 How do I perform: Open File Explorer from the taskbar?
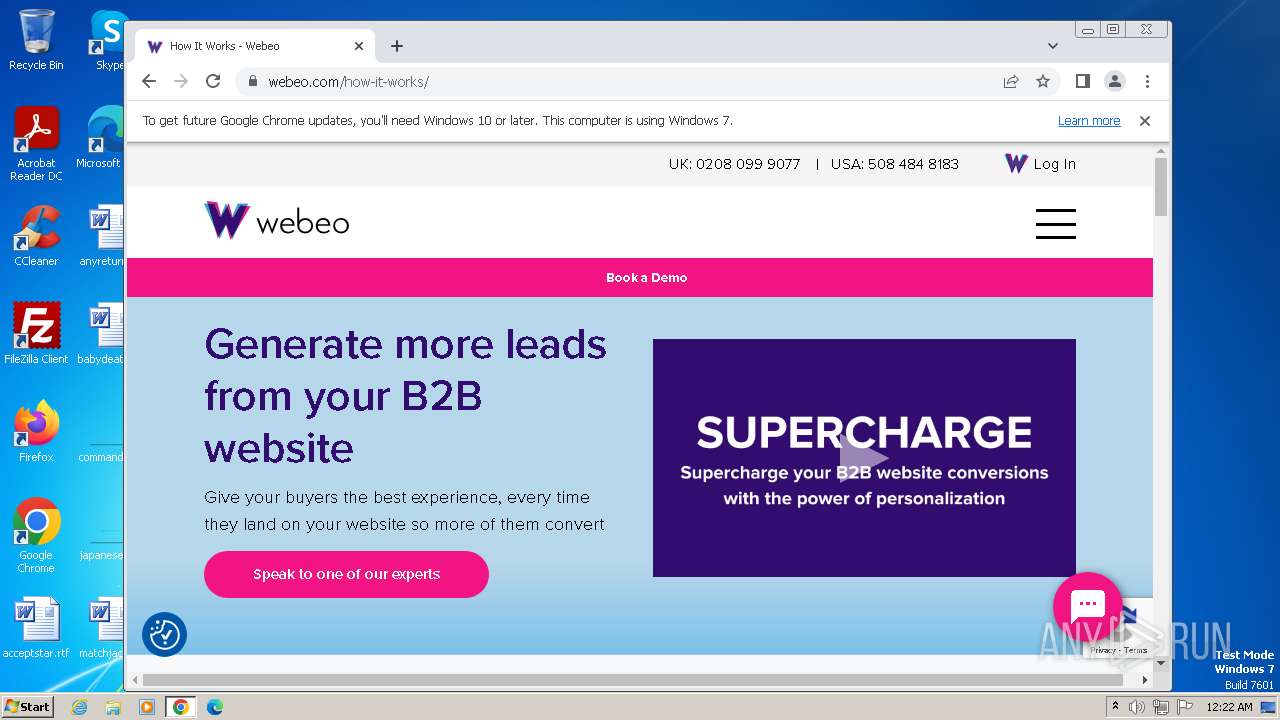click(x=113, y=707)
